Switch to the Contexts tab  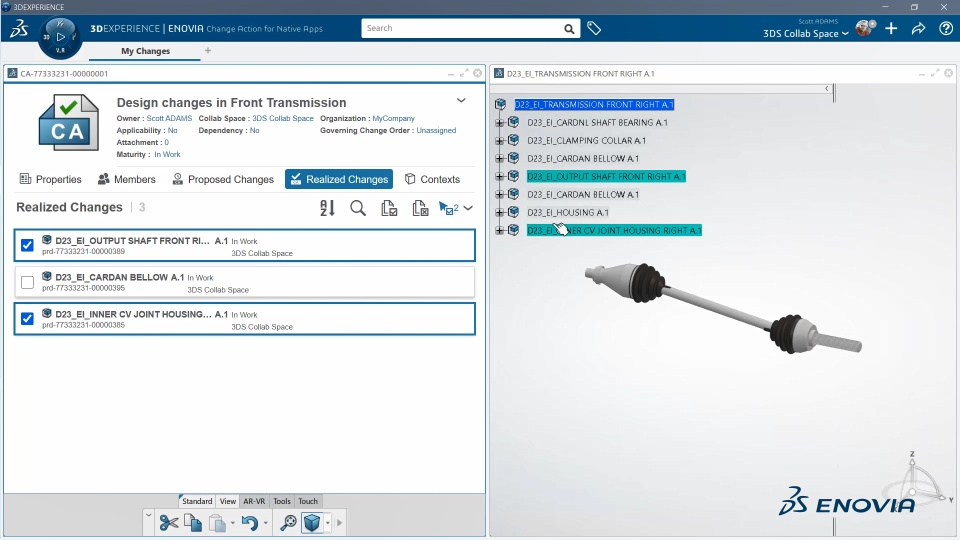(x=432, y=179)
